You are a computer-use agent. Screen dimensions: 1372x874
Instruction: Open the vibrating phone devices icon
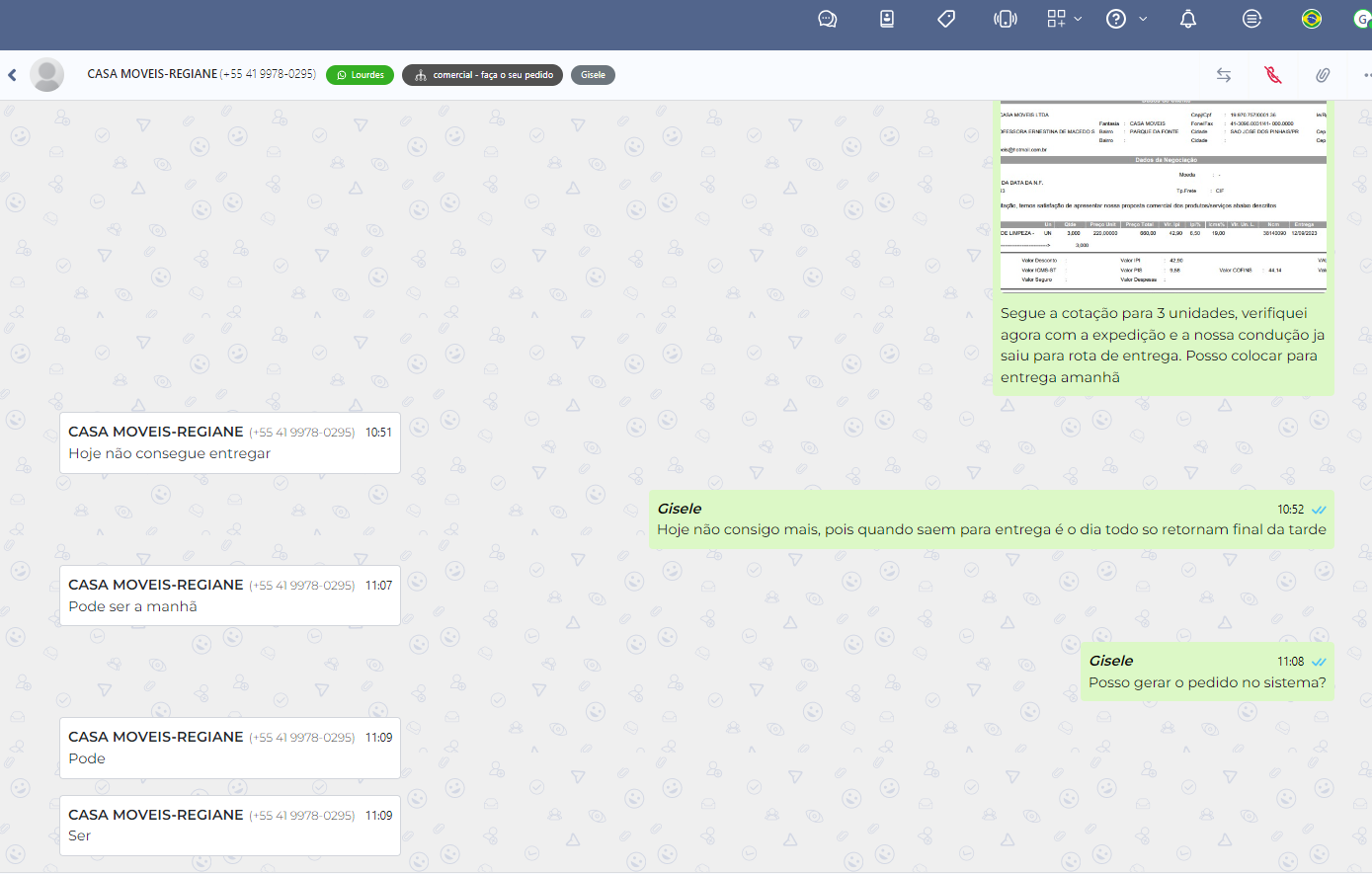pyautogui.click(x=1006, y=19)
